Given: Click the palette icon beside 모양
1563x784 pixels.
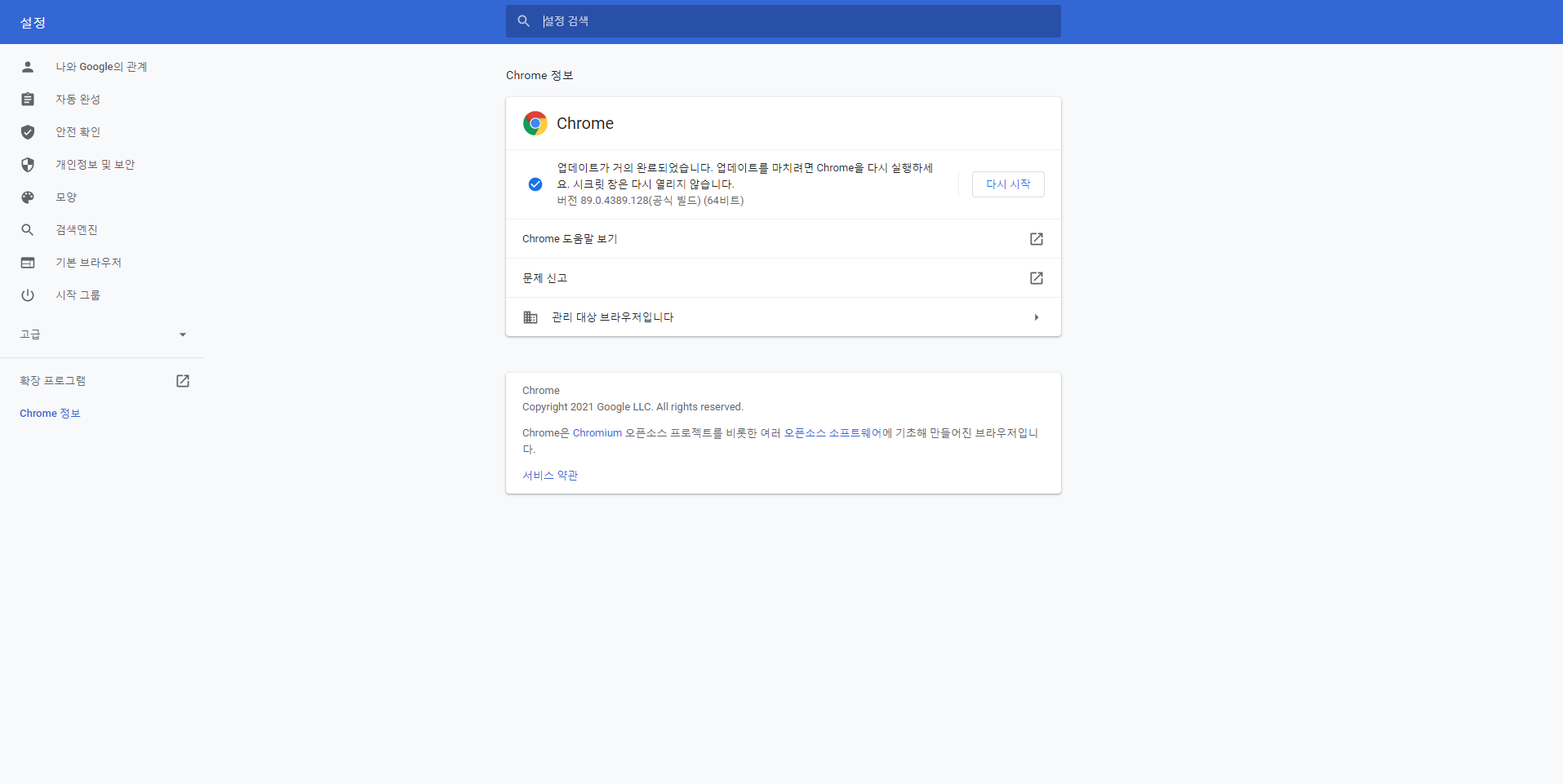Looking at the screenshot, I should (28, 197).
